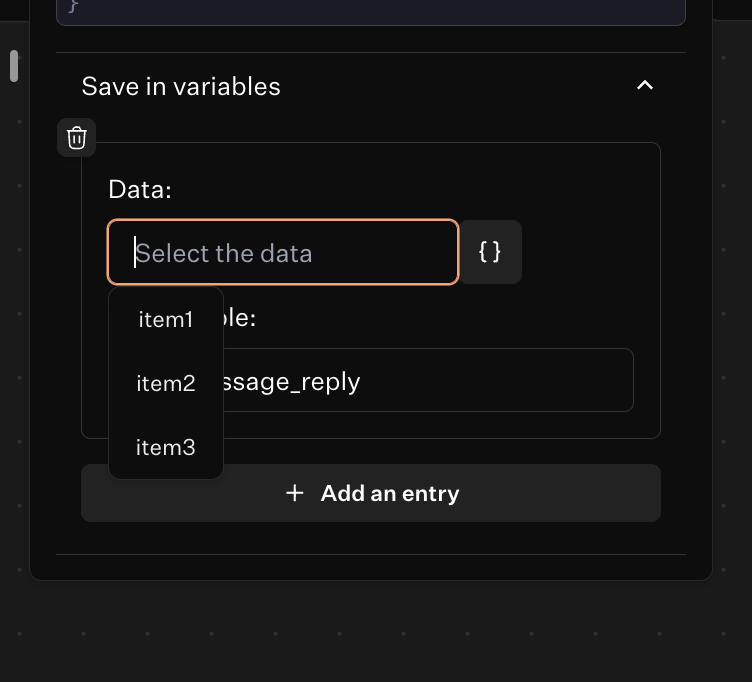Screen dimensions: 752x682
Task: Choose item2 in the dropdown list
Action: click(x=166, y=383)
